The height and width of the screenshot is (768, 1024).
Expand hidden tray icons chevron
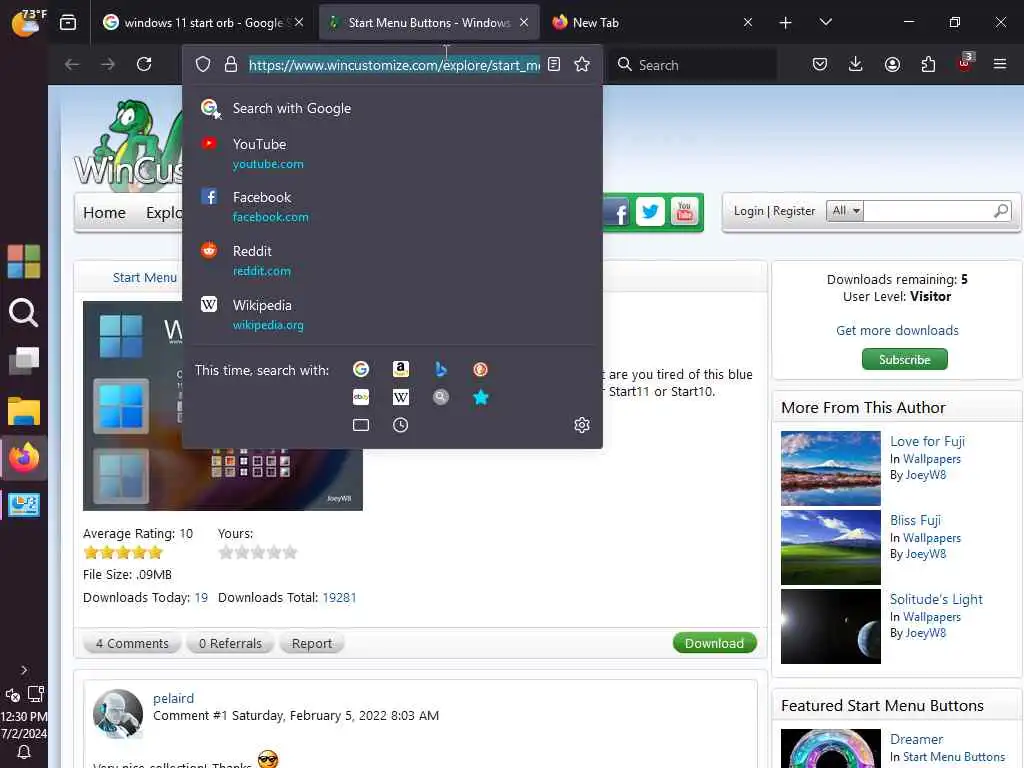pos(24,669)
